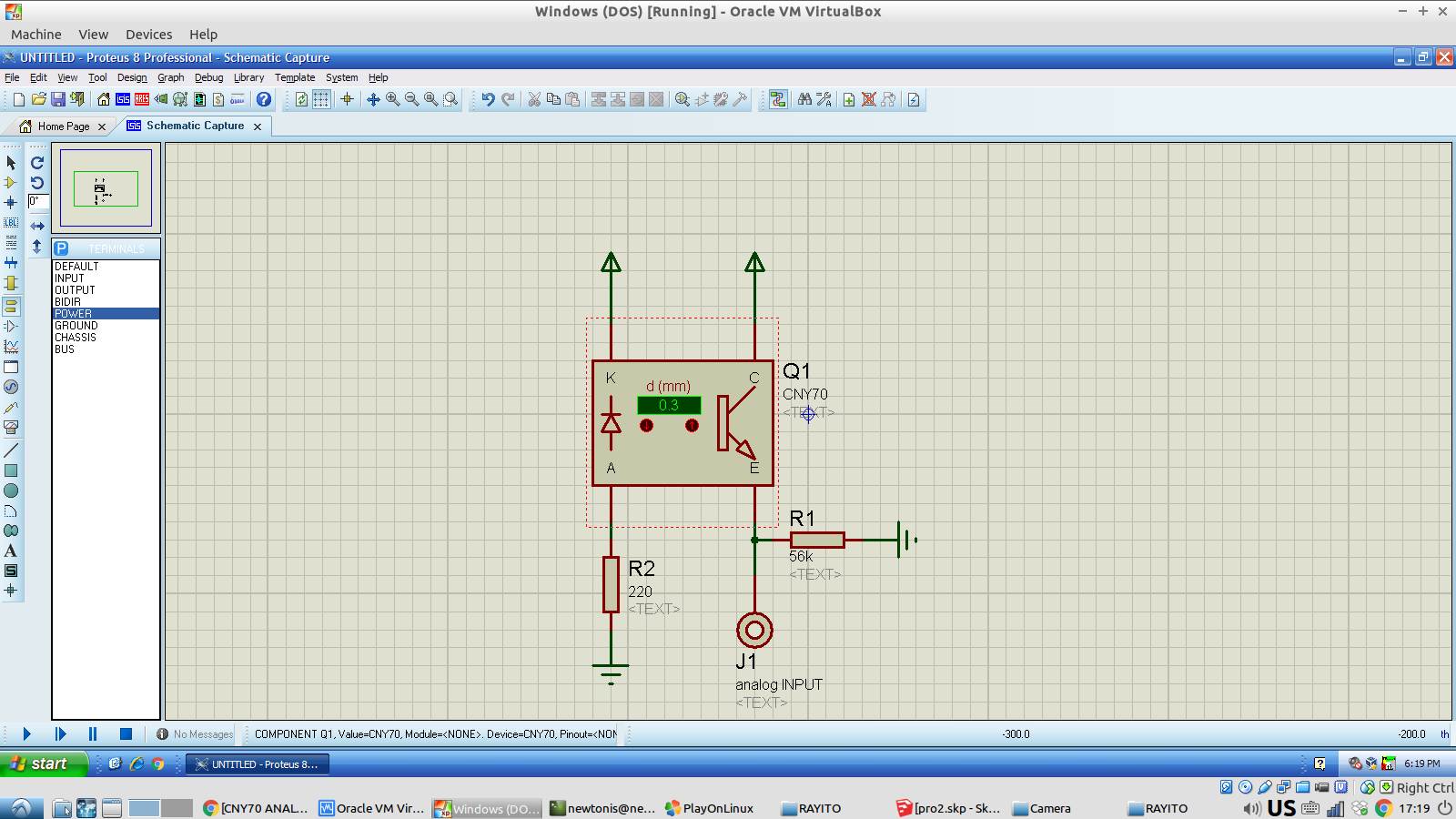The width and height of the screenshot is (1456, 819).
Task: Zoom in using the magnifier icon
Action: 389,100
